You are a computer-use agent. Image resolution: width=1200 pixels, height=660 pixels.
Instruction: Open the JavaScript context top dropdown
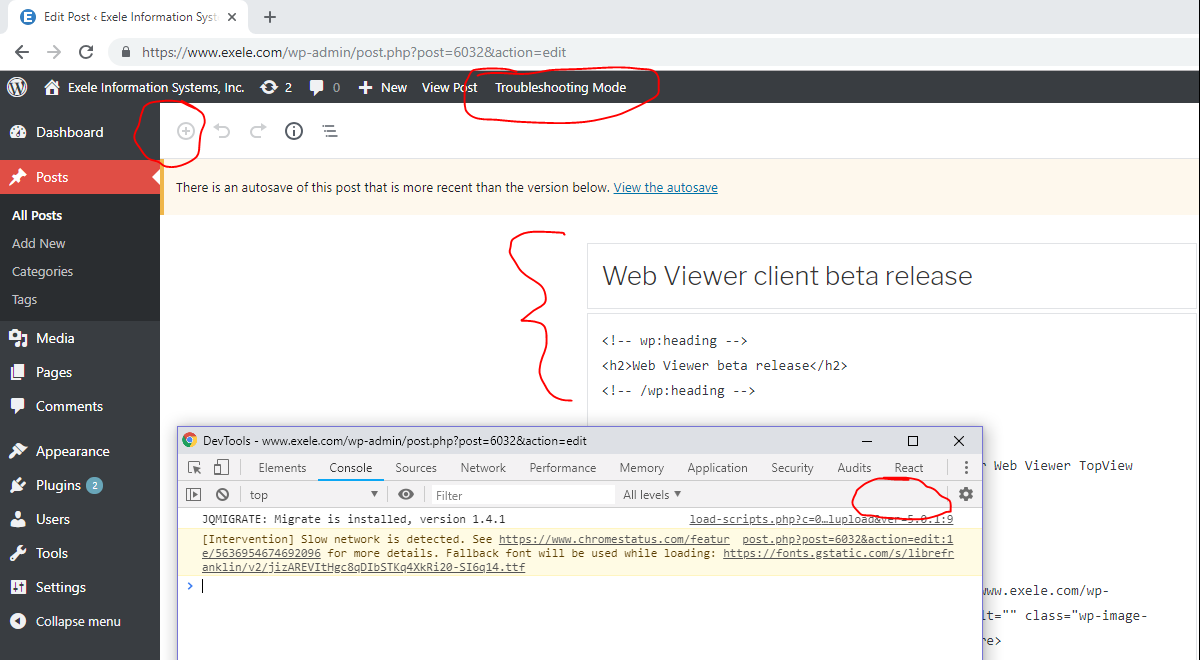313,494
